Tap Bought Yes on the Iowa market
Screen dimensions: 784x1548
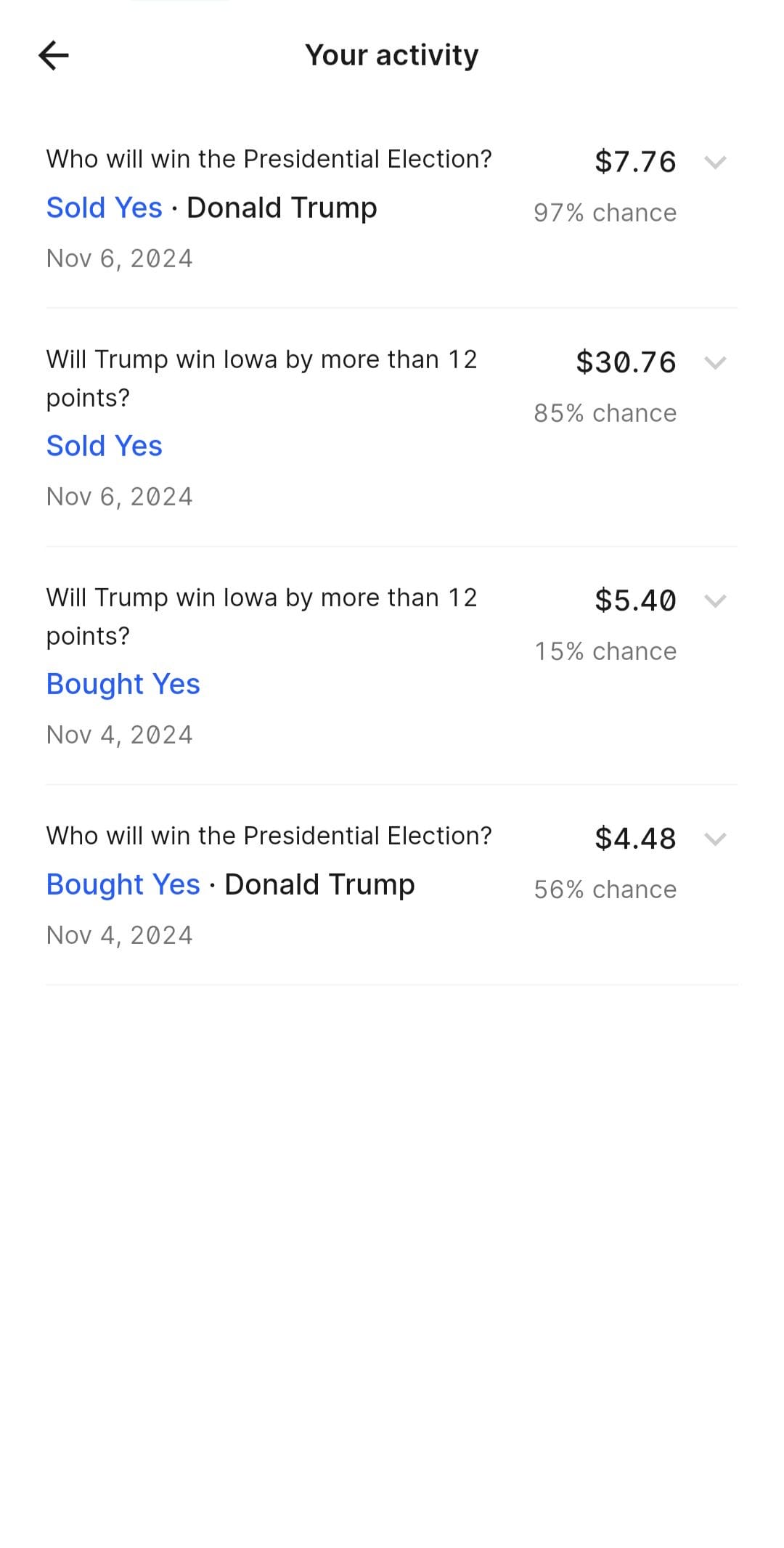pos(123,684)
